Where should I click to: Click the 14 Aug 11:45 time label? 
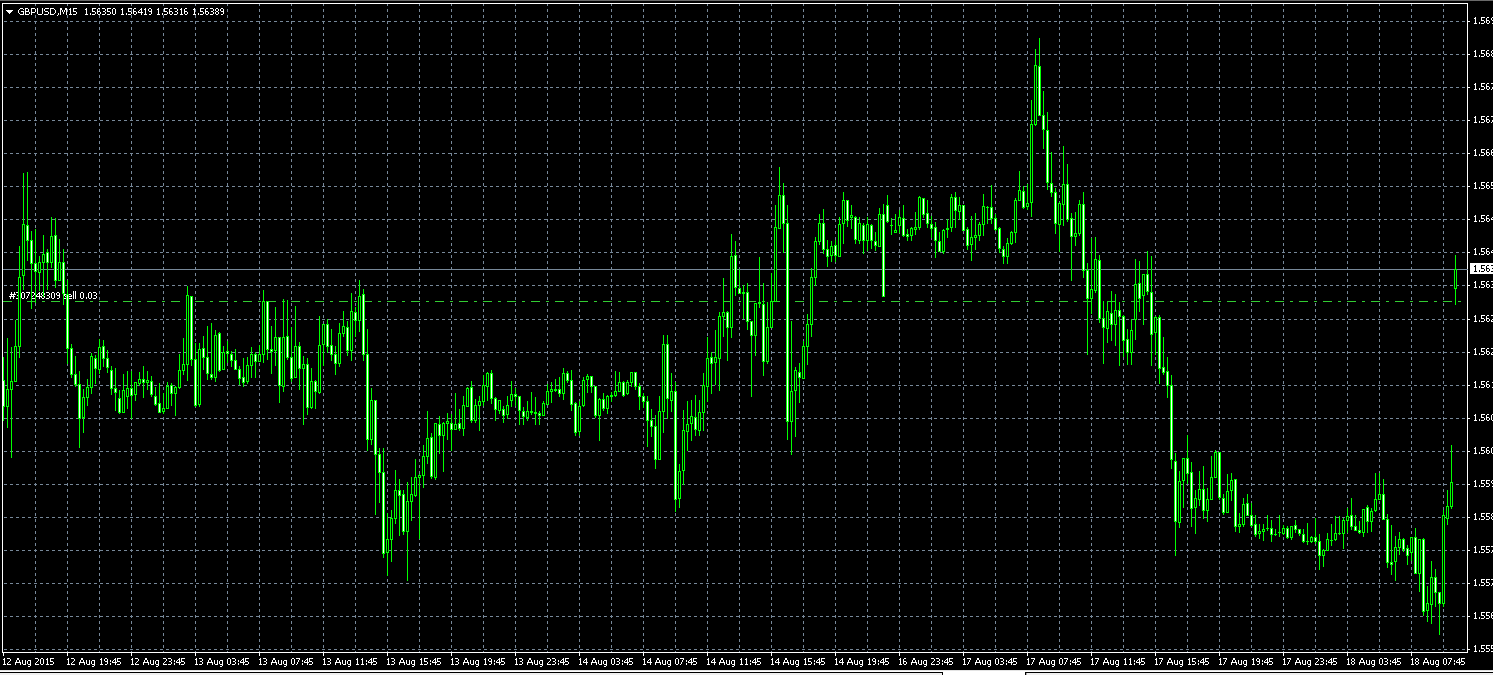(734, 662)
